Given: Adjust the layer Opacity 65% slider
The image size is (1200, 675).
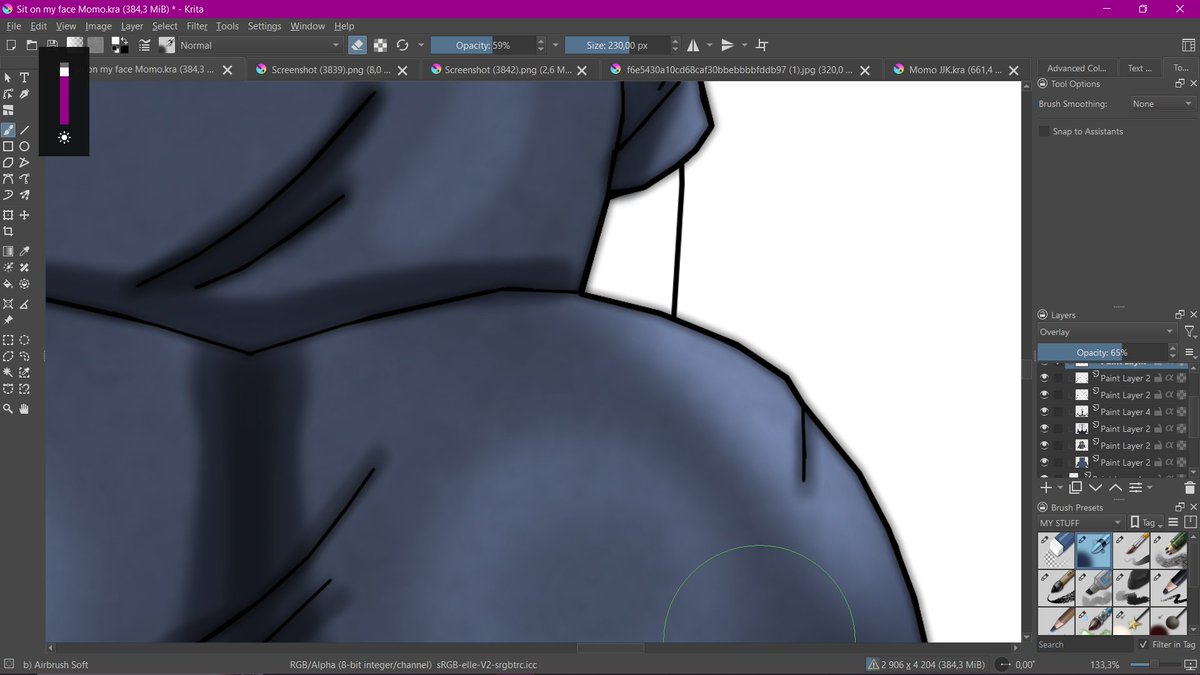Looking at the screenshot, I should (1104, 352).
